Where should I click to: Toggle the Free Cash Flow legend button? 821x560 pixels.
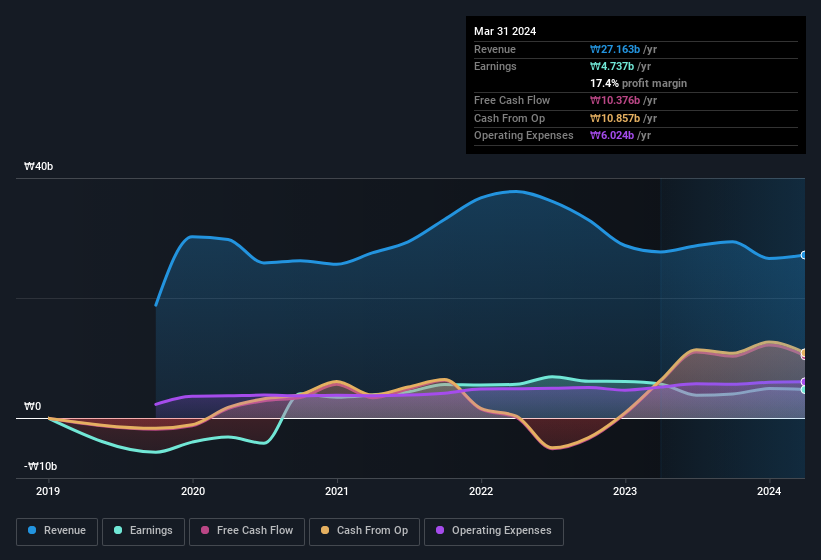click(247, 531)
